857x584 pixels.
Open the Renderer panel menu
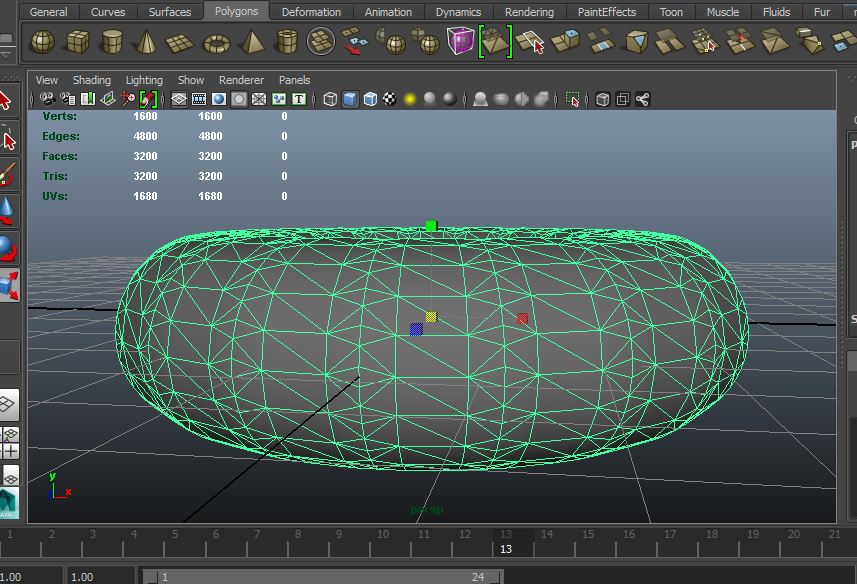coord(241,80)
